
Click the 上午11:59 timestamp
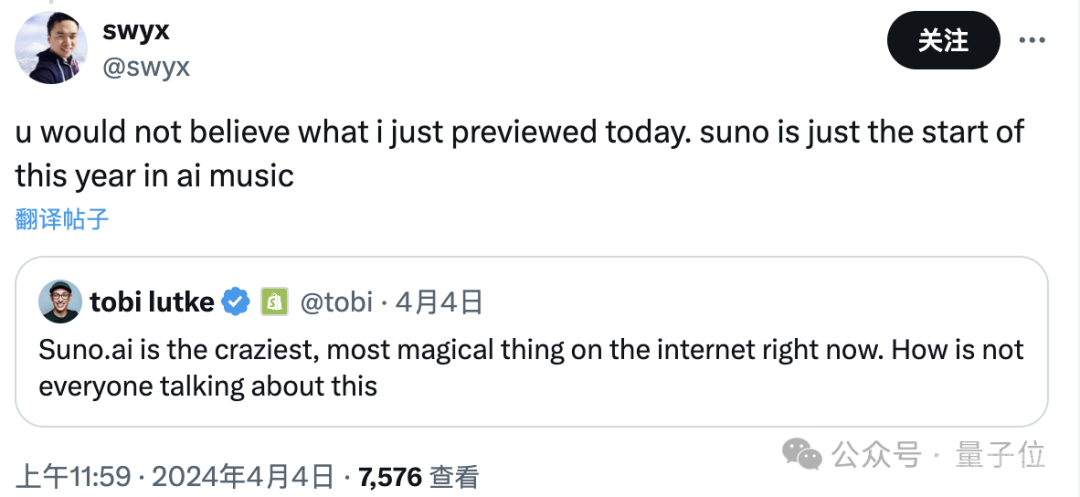[x=73, y=476]
